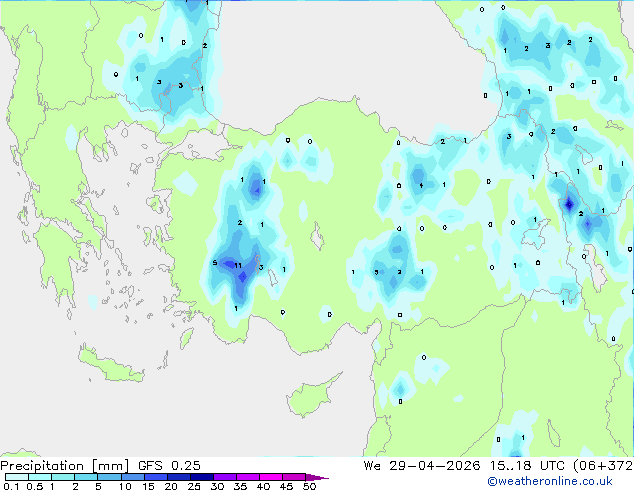Select the 30–35 mm purple legend swatch

pyautogui.click(x=224, y=477)
